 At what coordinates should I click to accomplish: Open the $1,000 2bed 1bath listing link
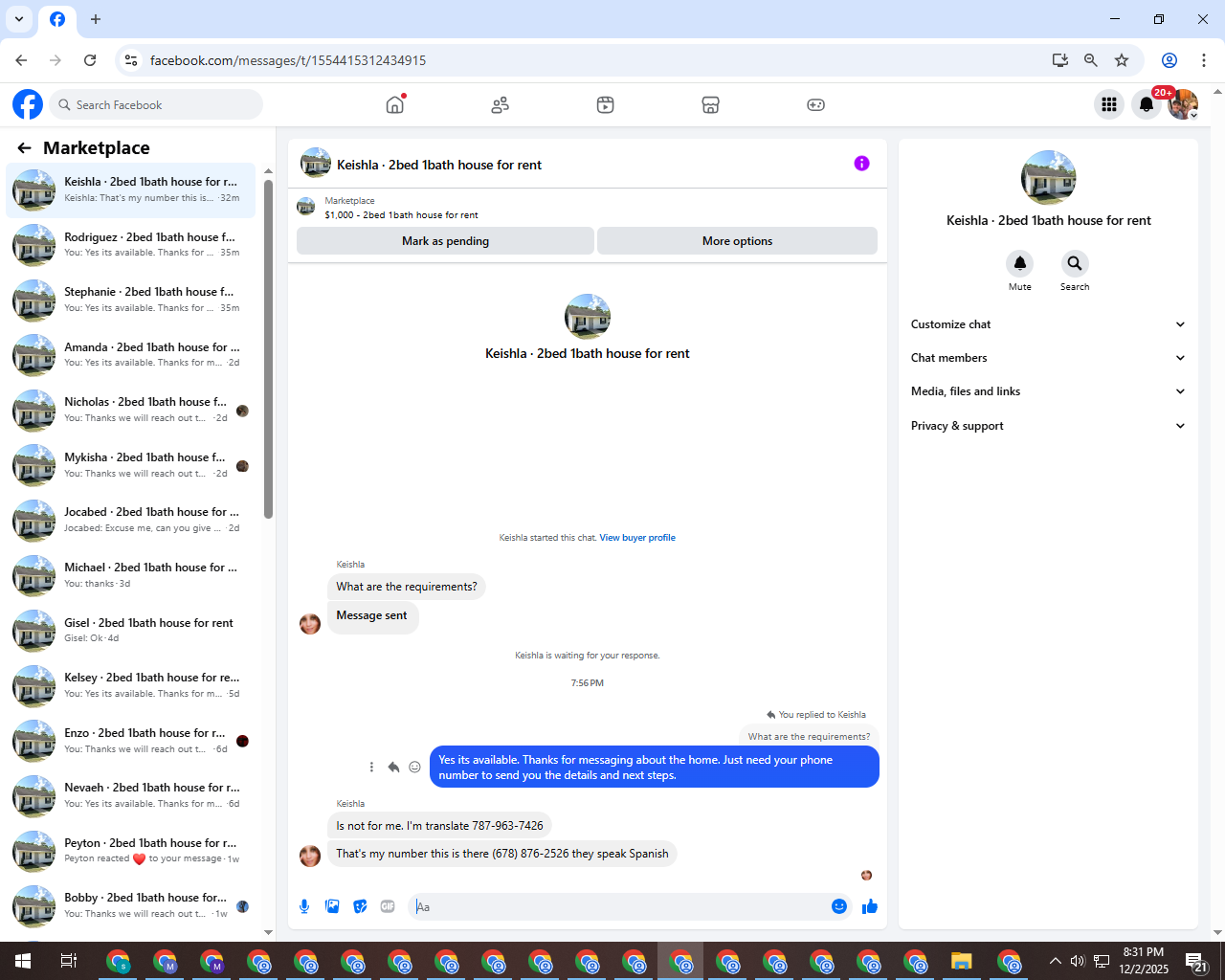point(401,215)
